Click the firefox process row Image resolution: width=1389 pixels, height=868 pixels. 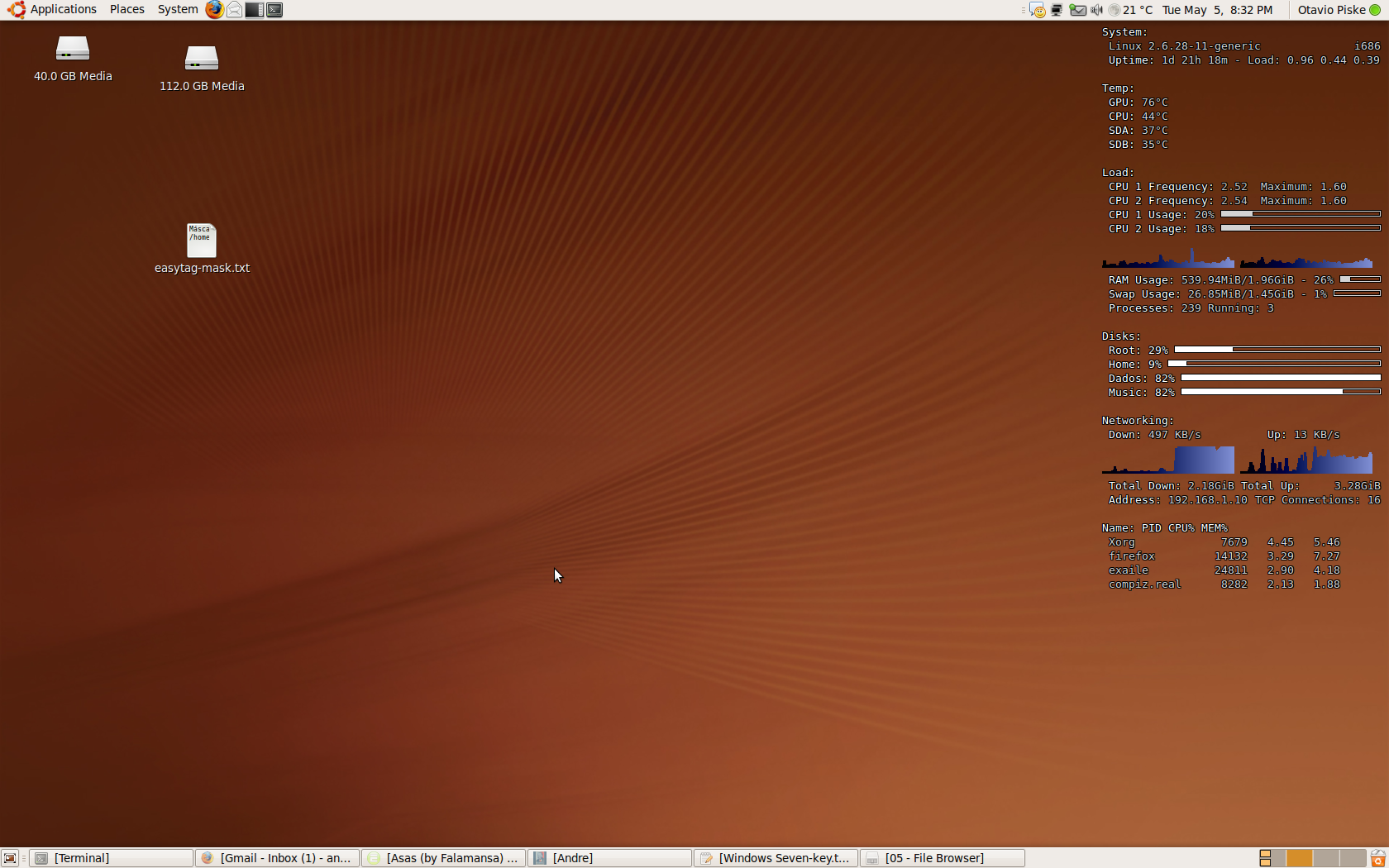coord(1224,556)
